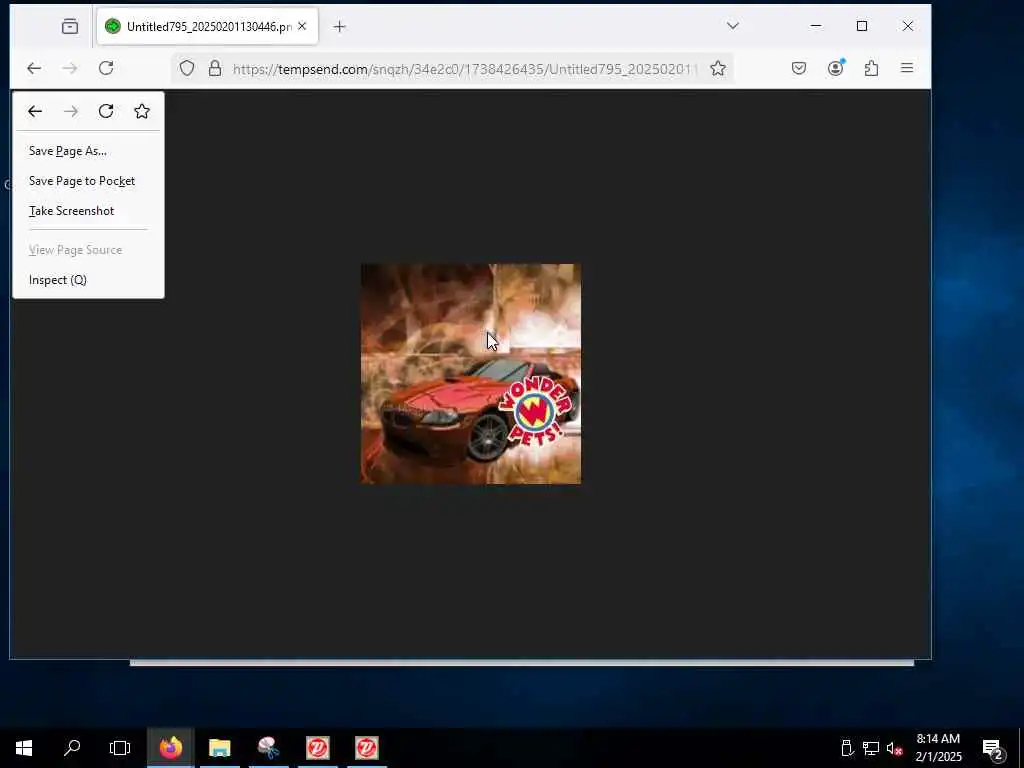
Task: Click the Wonder Pets car image
Action: tap(471, 374)
